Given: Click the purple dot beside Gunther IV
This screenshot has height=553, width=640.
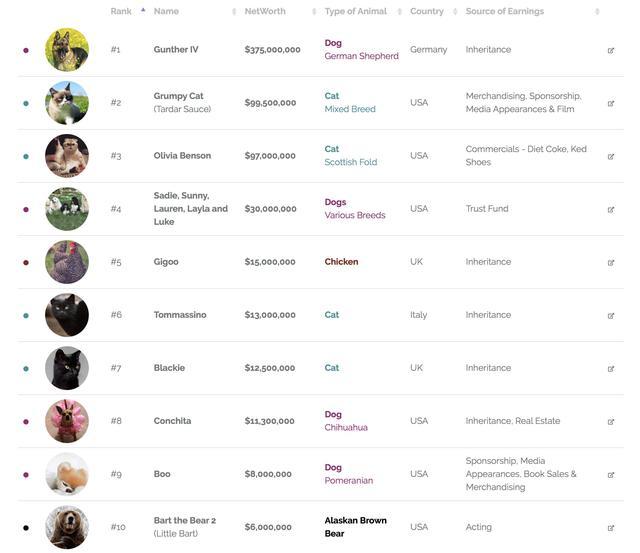Looking at the screenshot, I should click(26, 50).
